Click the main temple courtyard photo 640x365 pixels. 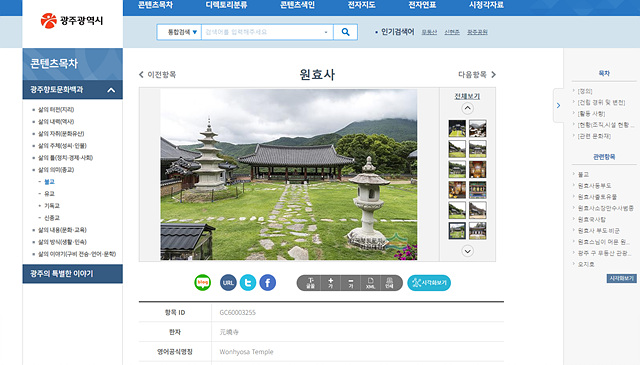click(x=289, y=175)
